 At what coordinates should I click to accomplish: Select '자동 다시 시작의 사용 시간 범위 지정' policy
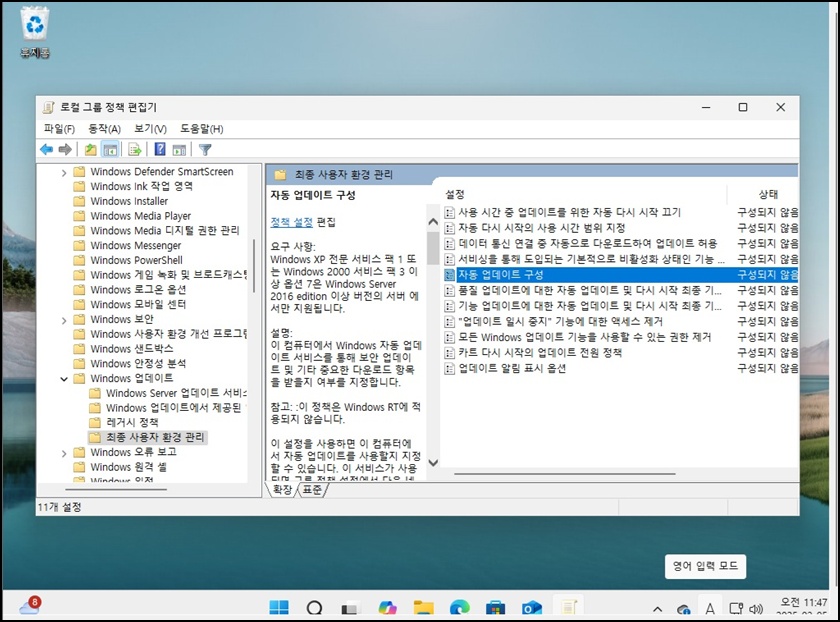pos(541,228)
